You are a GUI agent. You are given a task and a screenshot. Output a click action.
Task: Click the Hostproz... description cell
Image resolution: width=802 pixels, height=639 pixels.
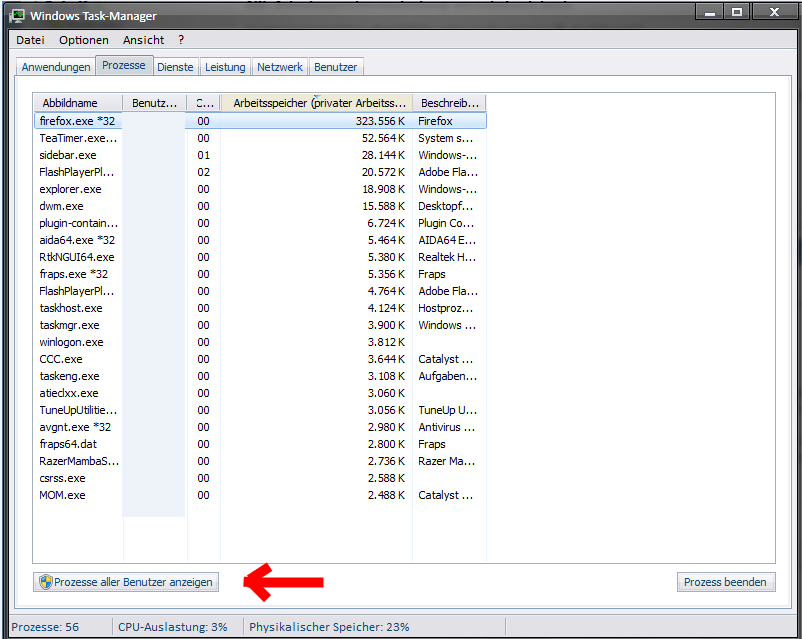pyautogui.click(x=445, y=308)
